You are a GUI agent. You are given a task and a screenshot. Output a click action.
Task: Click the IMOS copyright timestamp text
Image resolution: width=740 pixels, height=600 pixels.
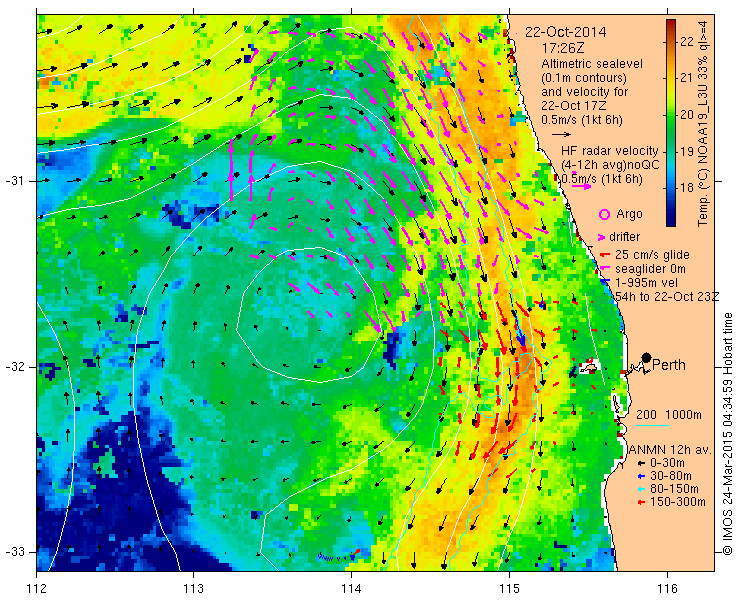[727, 434]
